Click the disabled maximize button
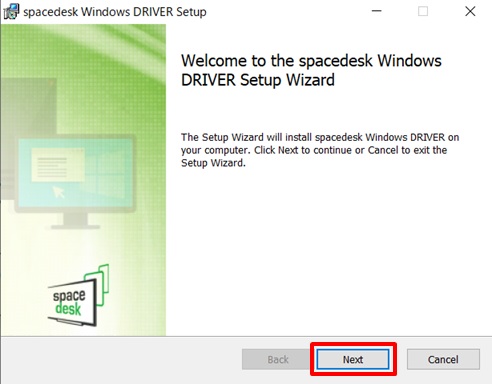 (x=423, y=11)
